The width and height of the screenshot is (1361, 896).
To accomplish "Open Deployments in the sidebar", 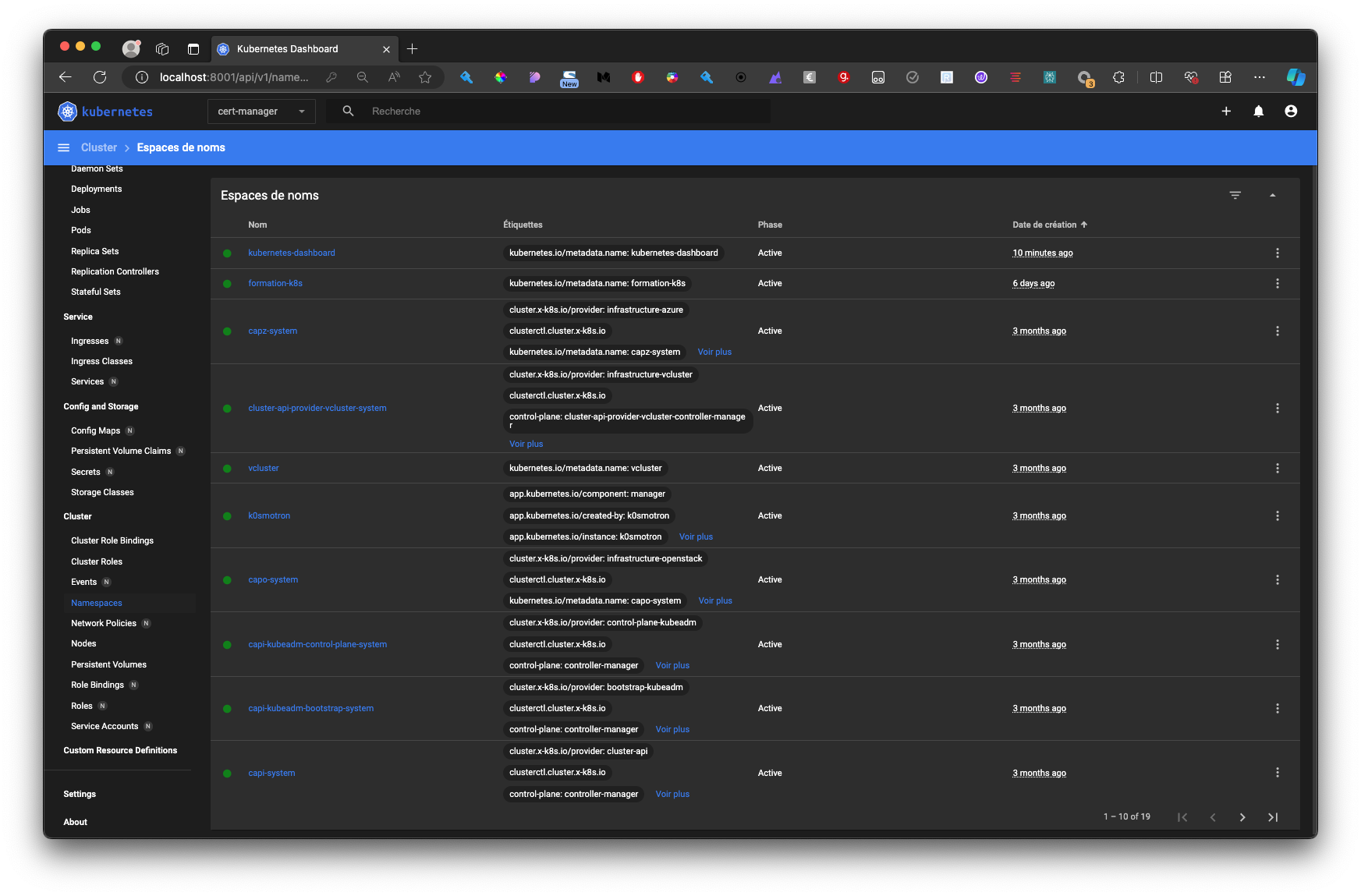I will (97, 189).
